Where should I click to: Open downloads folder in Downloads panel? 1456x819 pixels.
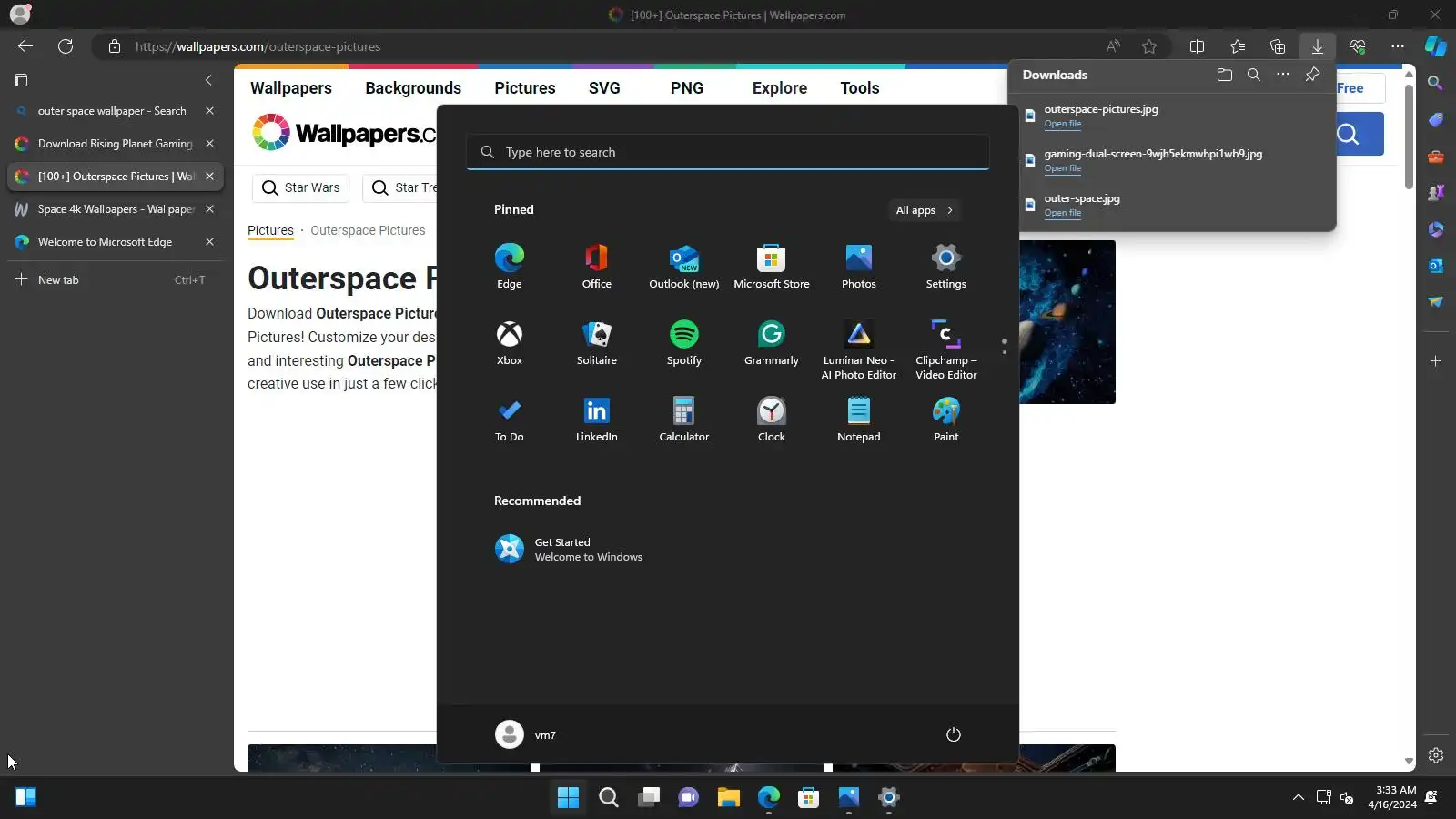1225,75
